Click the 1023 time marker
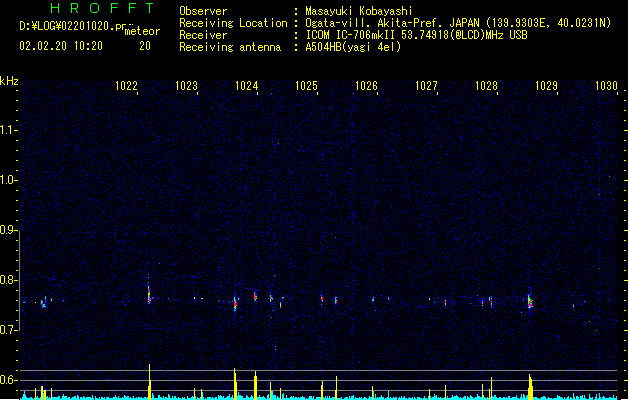Screen dimensions: 629x400 coord(187,86)
